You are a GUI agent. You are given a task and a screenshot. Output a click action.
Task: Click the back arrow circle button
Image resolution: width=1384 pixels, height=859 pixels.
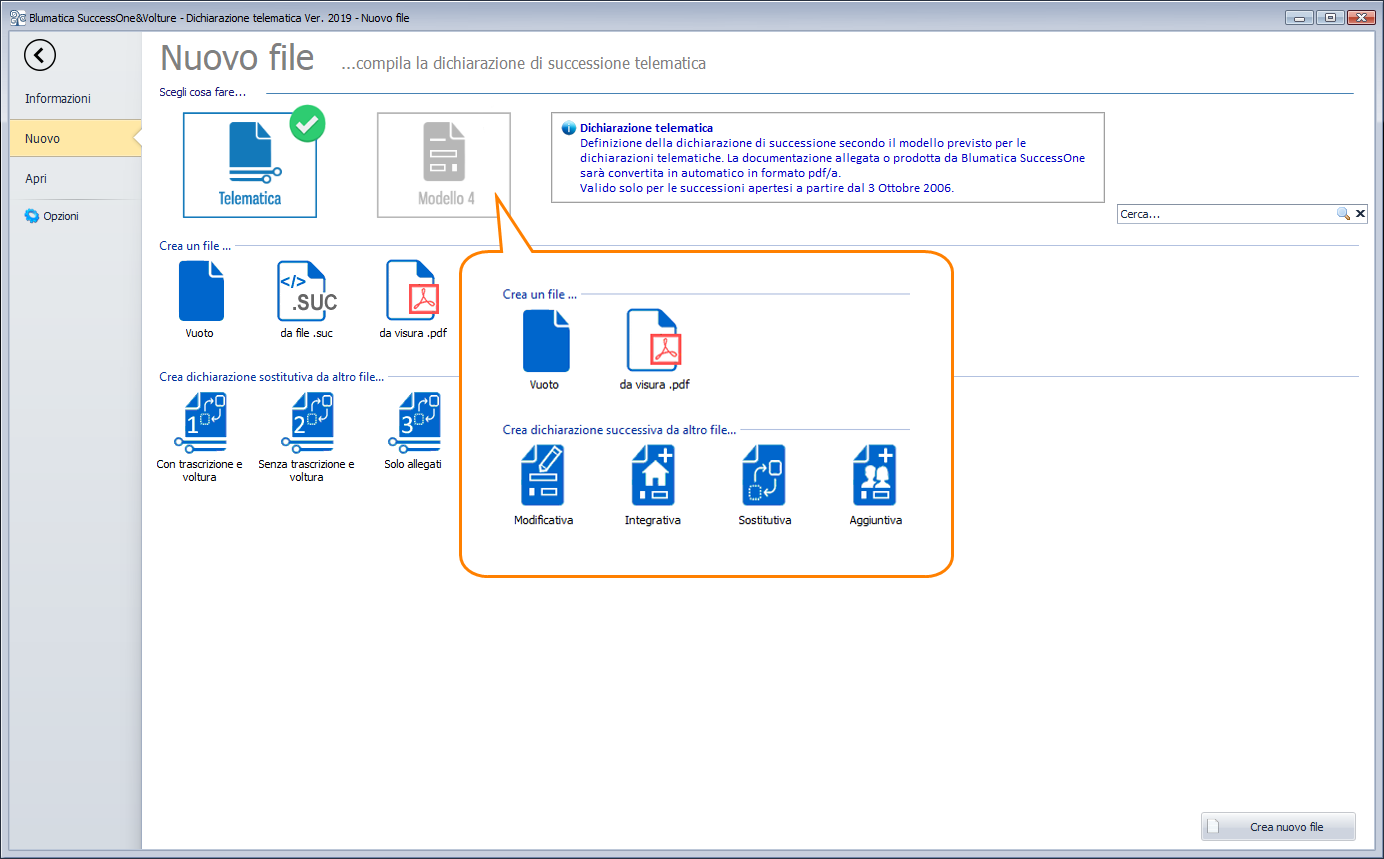40,55
